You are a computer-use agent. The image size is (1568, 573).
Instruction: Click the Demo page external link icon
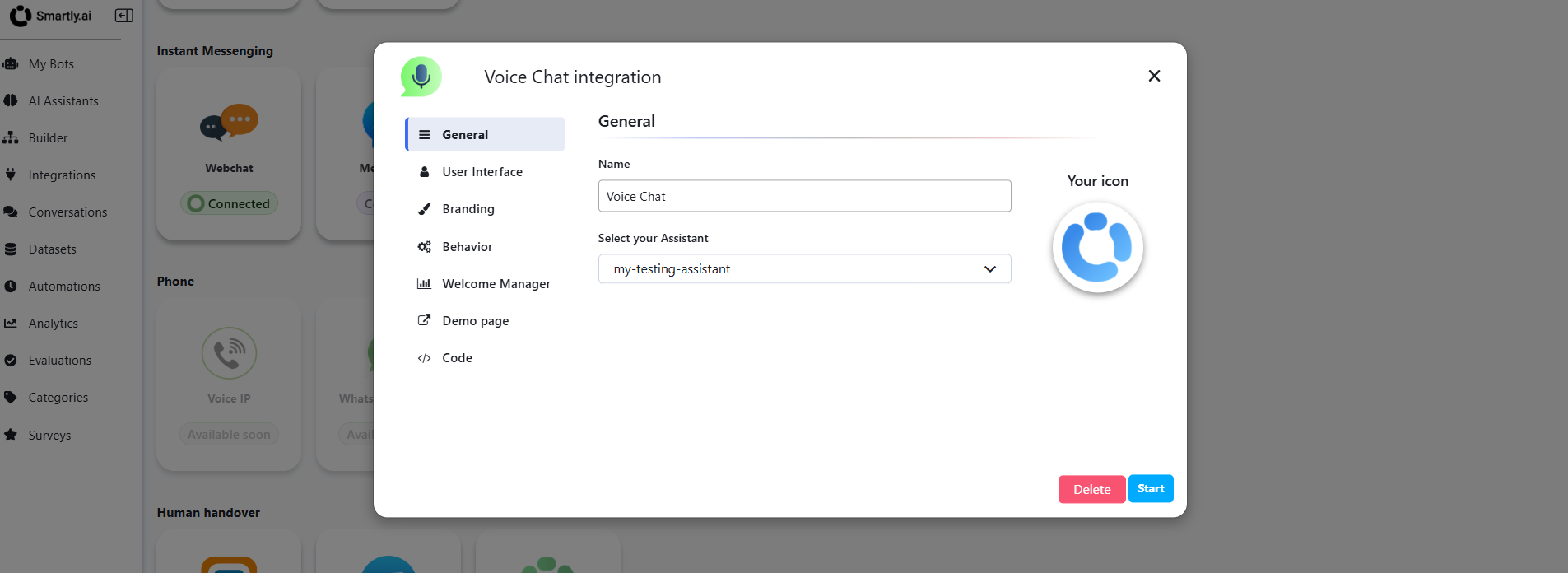(x=425, y=320)
